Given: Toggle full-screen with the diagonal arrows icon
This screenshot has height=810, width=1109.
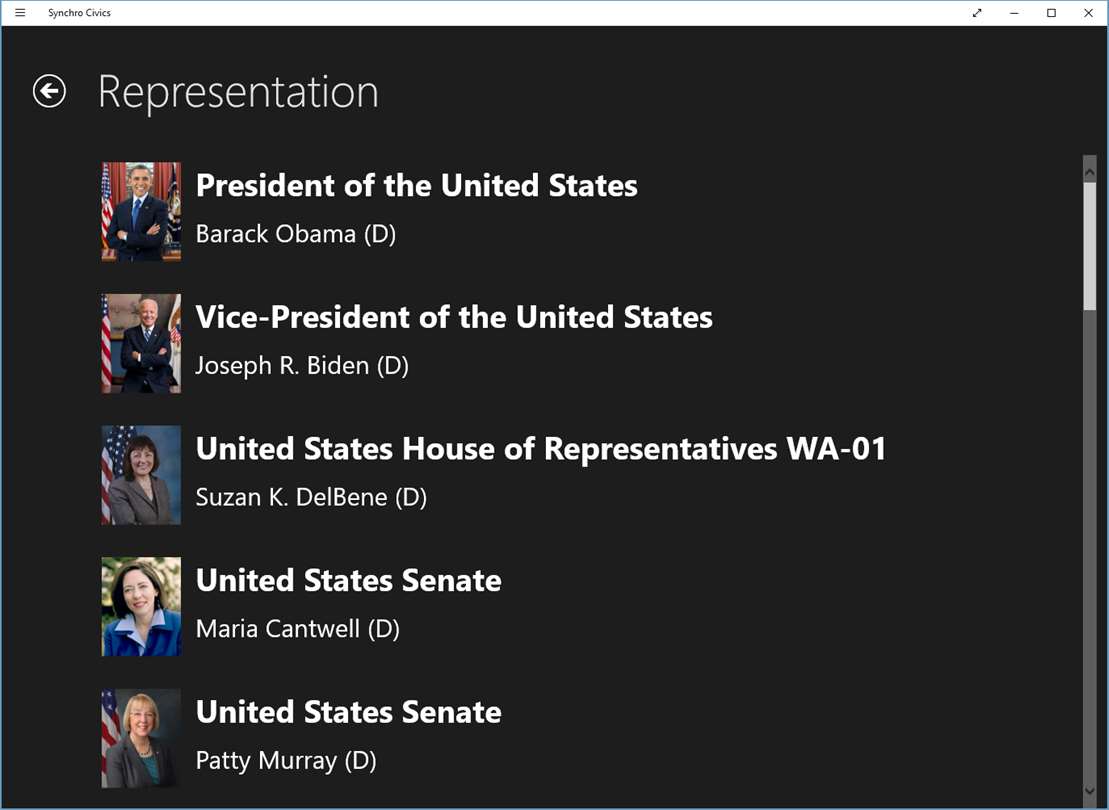Looking at the screenshot, I should (x=977, y=13).
